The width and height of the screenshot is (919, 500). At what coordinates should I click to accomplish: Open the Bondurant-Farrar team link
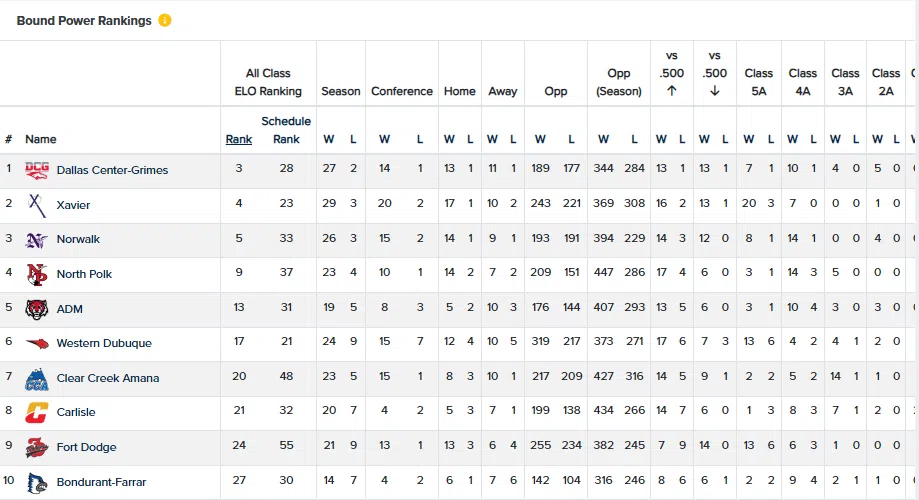coord(101,483)
